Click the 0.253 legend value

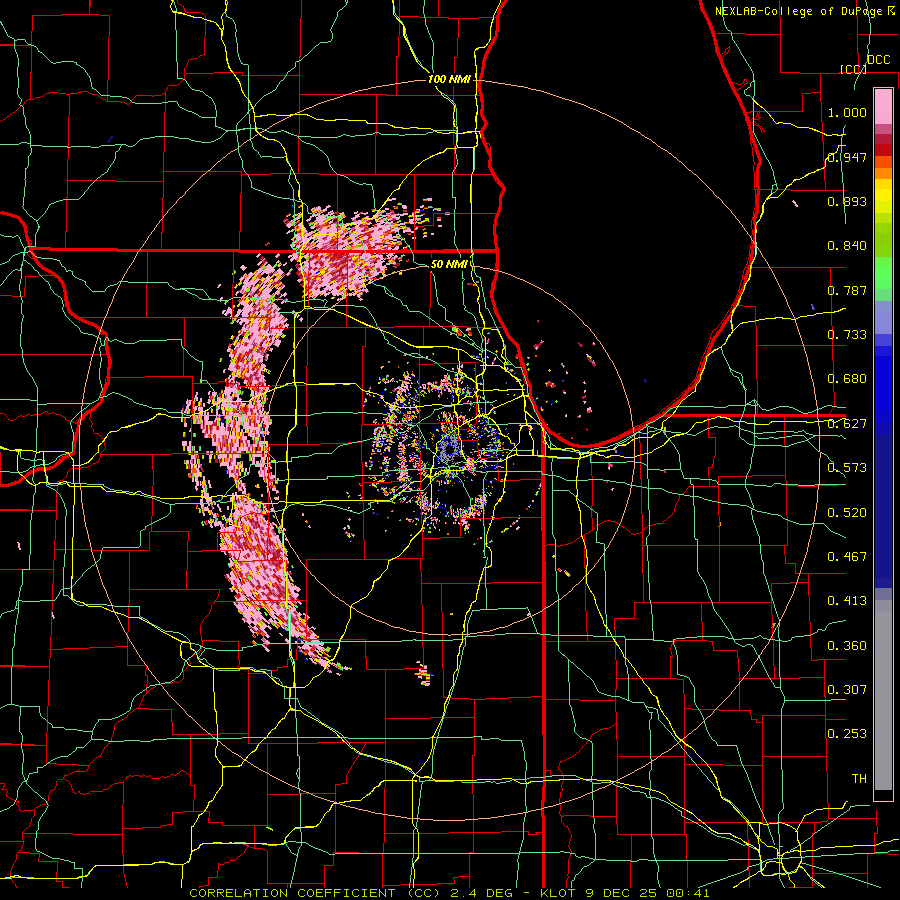[x=847, y=734]
